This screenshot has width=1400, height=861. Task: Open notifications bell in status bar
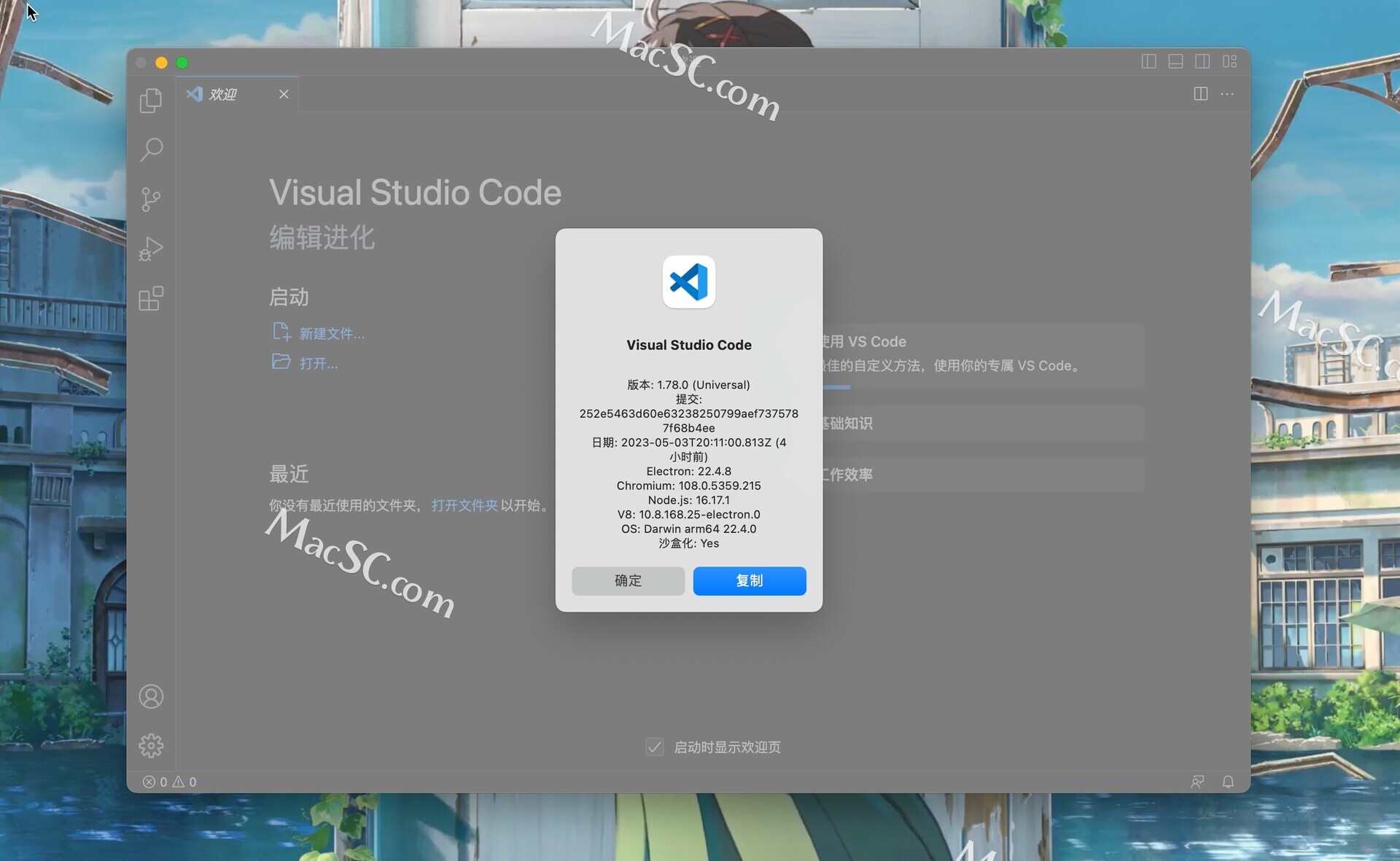(x=1228, y=782)
